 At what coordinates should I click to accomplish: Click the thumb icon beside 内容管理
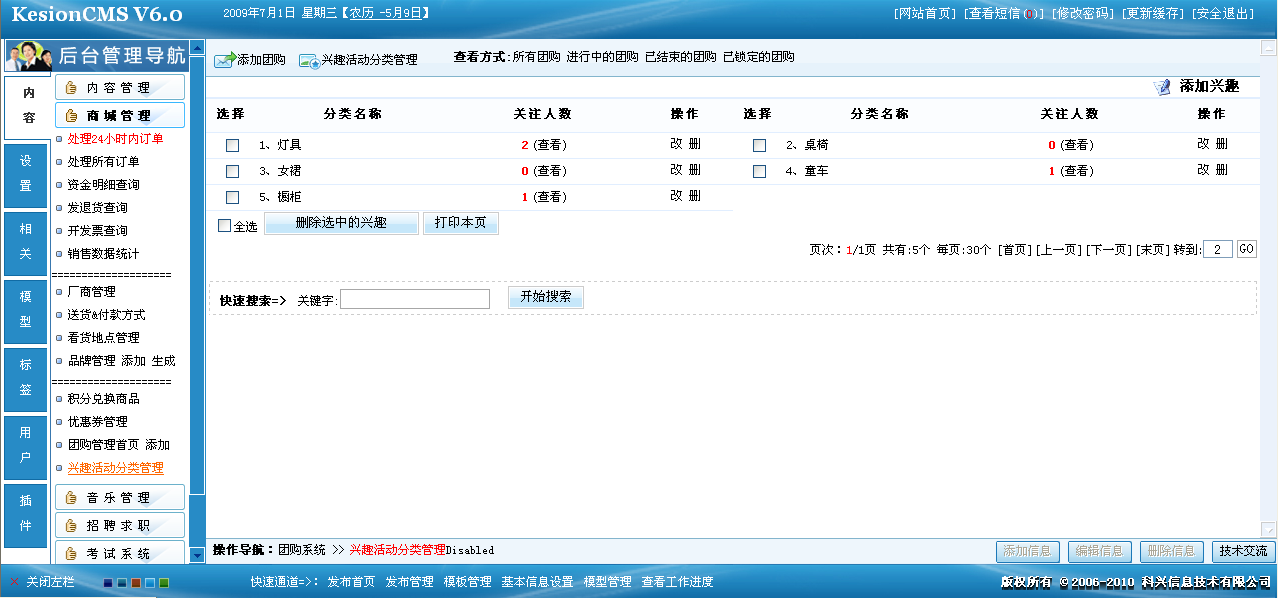tap(71, 88)
